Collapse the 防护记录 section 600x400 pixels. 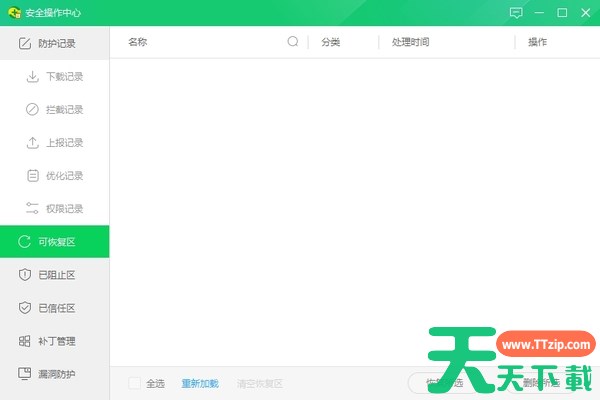tap(55, 43)
